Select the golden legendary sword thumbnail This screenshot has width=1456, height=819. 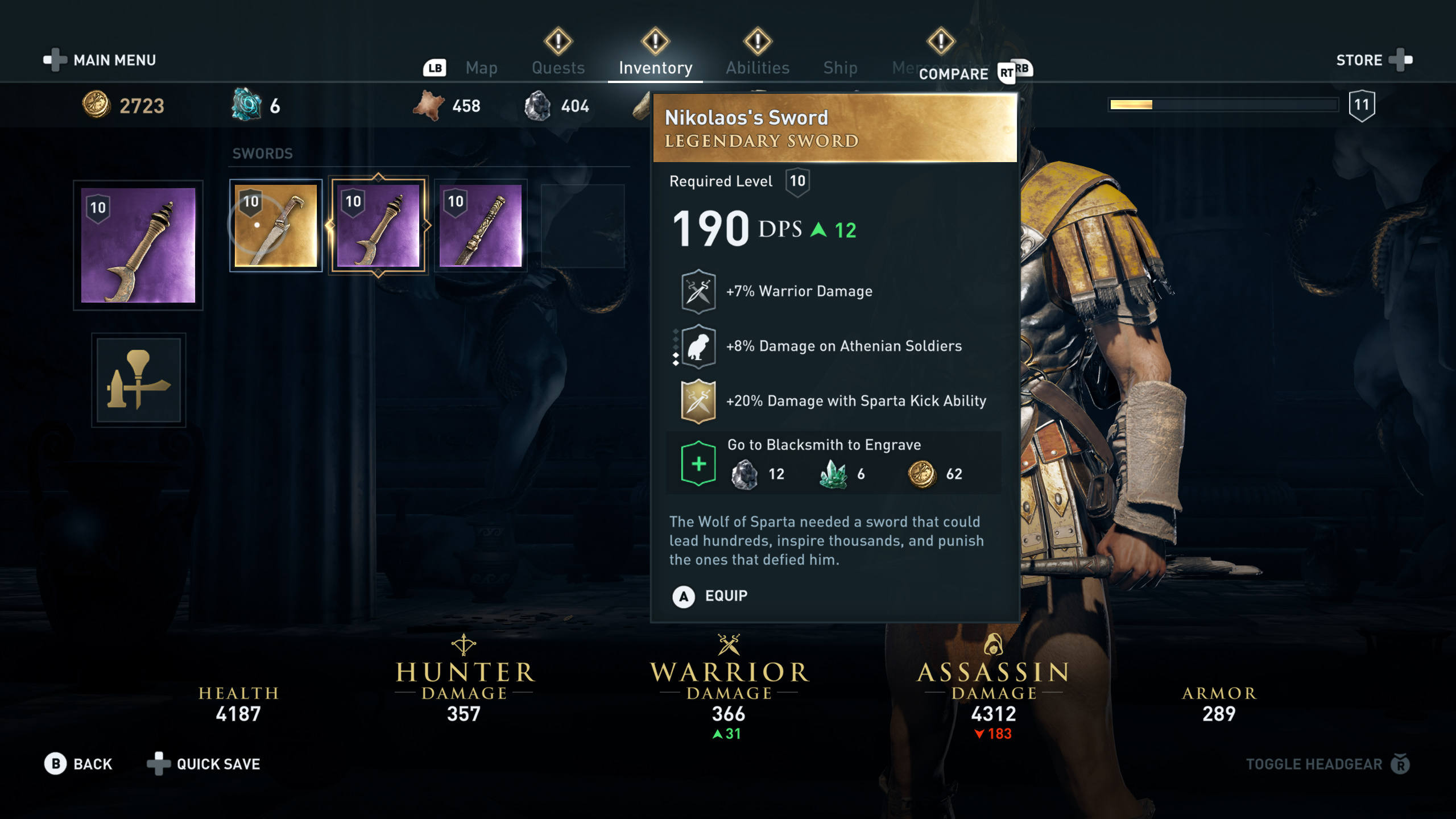[x=276, y=226]
